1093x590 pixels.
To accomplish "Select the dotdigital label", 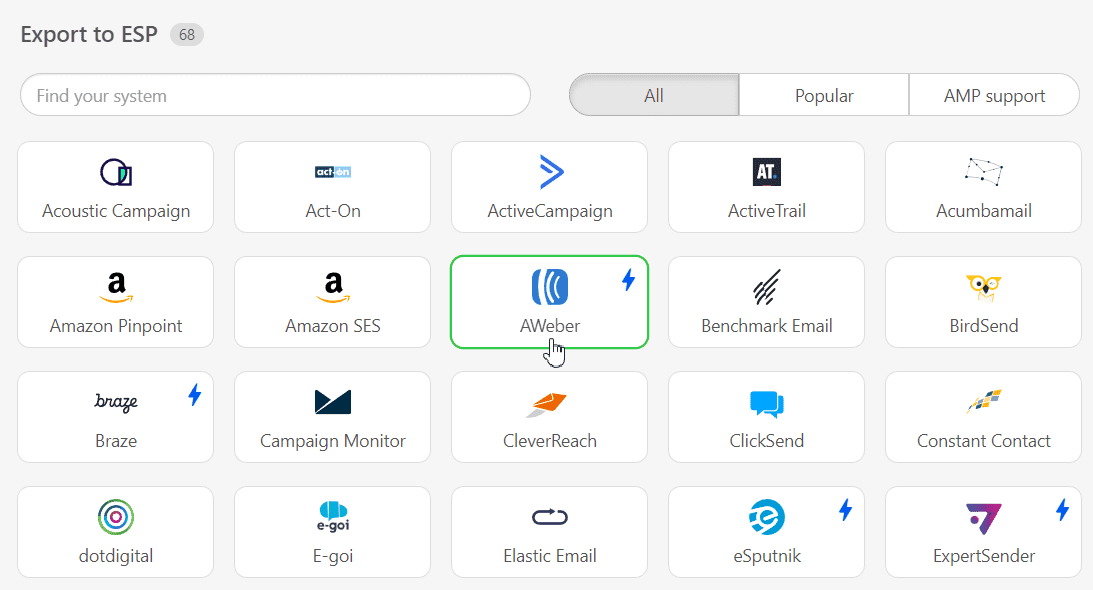I will [x=116, y=556].
